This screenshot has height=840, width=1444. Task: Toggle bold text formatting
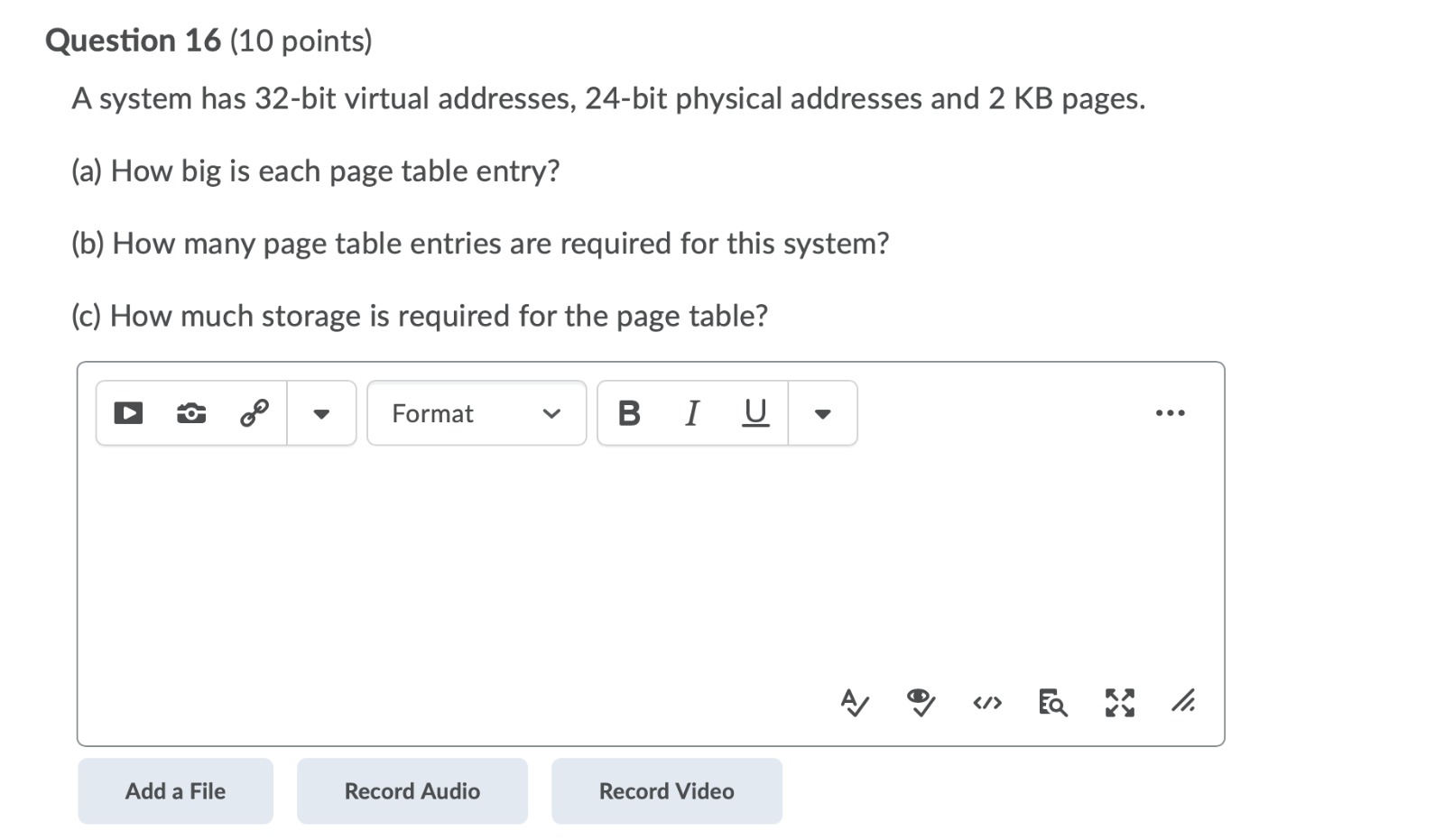click(x=630, y=413)
